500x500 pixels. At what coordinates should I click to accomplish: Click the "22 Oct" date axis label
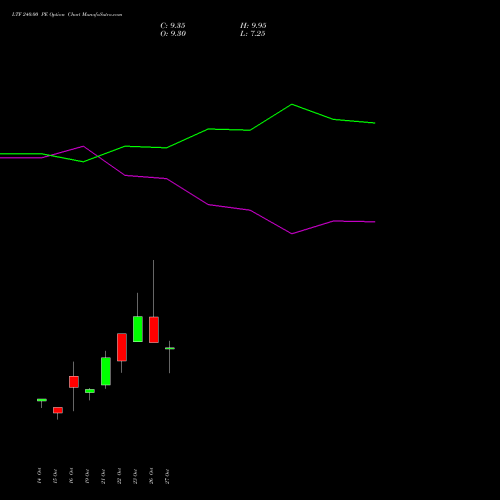(119, 476)
